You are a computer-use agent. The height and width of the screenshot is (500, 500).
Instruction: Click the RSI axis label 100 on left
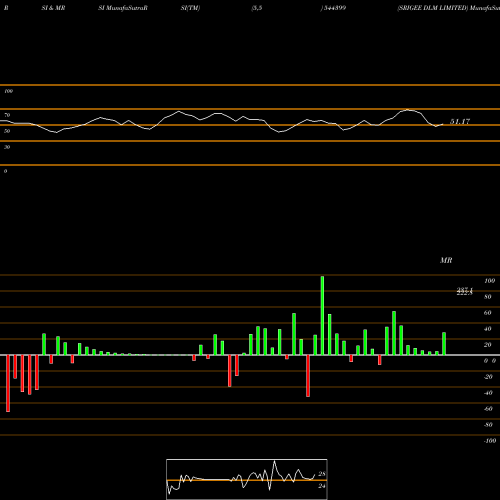click(x=8, y=91)
